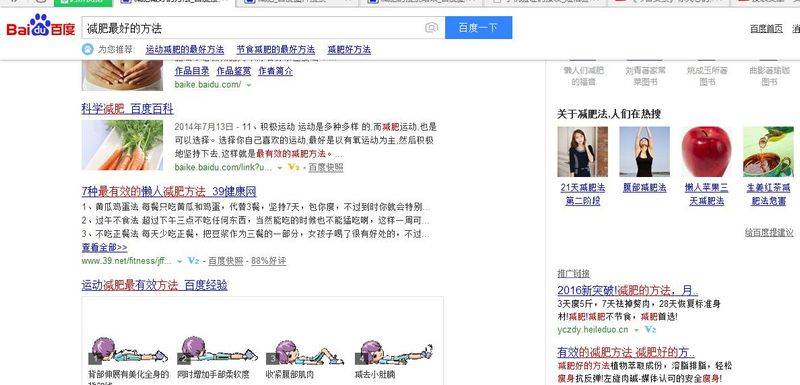Click the carrots thumbnail image

click(x=122, y=145)
